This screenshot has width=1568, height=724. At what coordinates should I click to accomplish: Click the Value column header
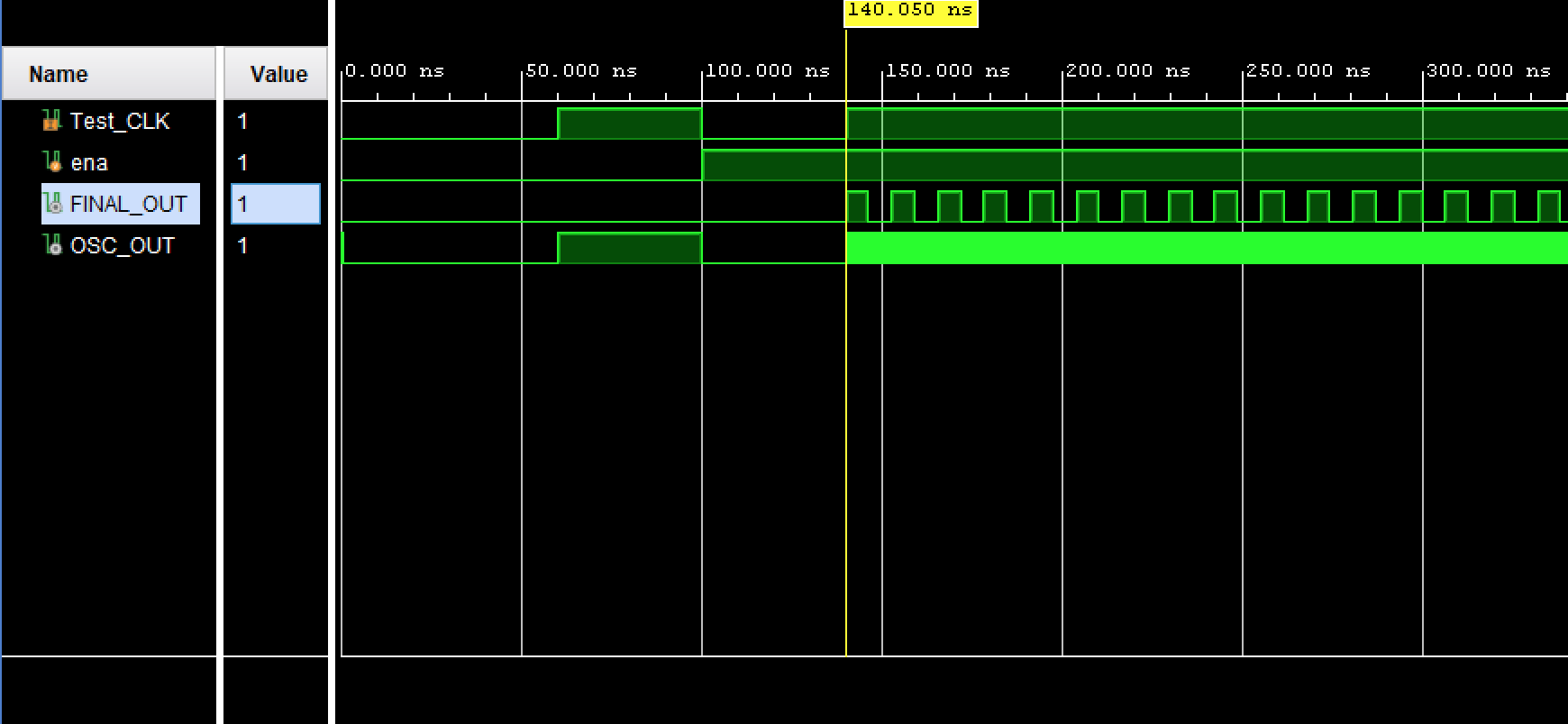276,73
